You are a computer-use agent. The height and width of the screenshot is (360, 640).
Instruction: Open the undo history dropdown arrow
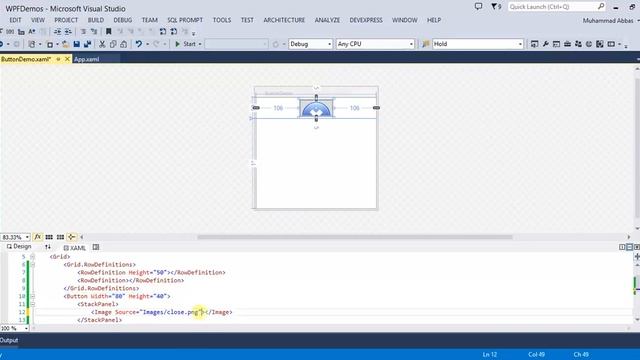tap(147, 44)
